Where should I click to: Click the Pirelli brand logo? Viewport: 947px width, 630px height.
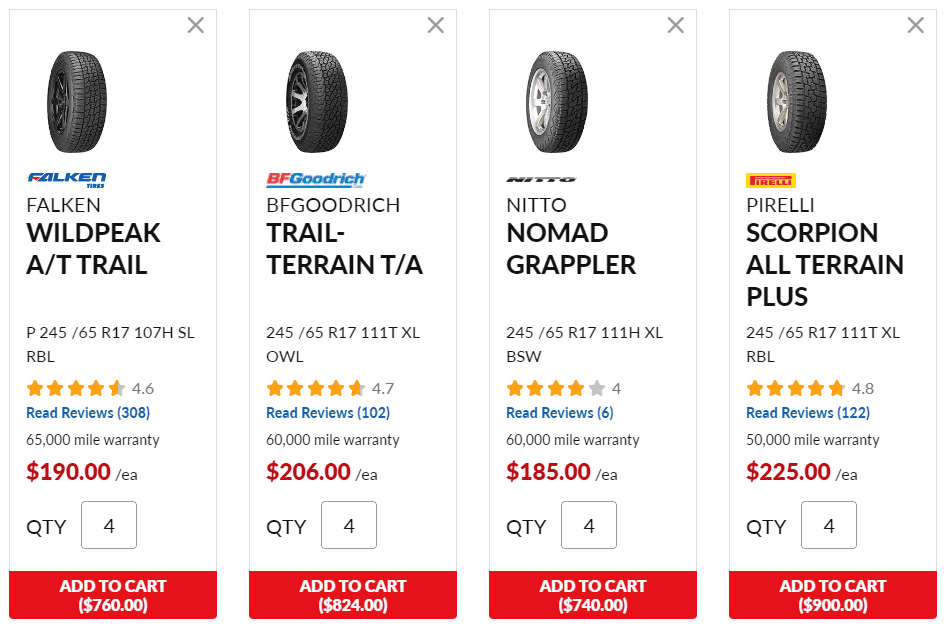(x=771, y=180)
